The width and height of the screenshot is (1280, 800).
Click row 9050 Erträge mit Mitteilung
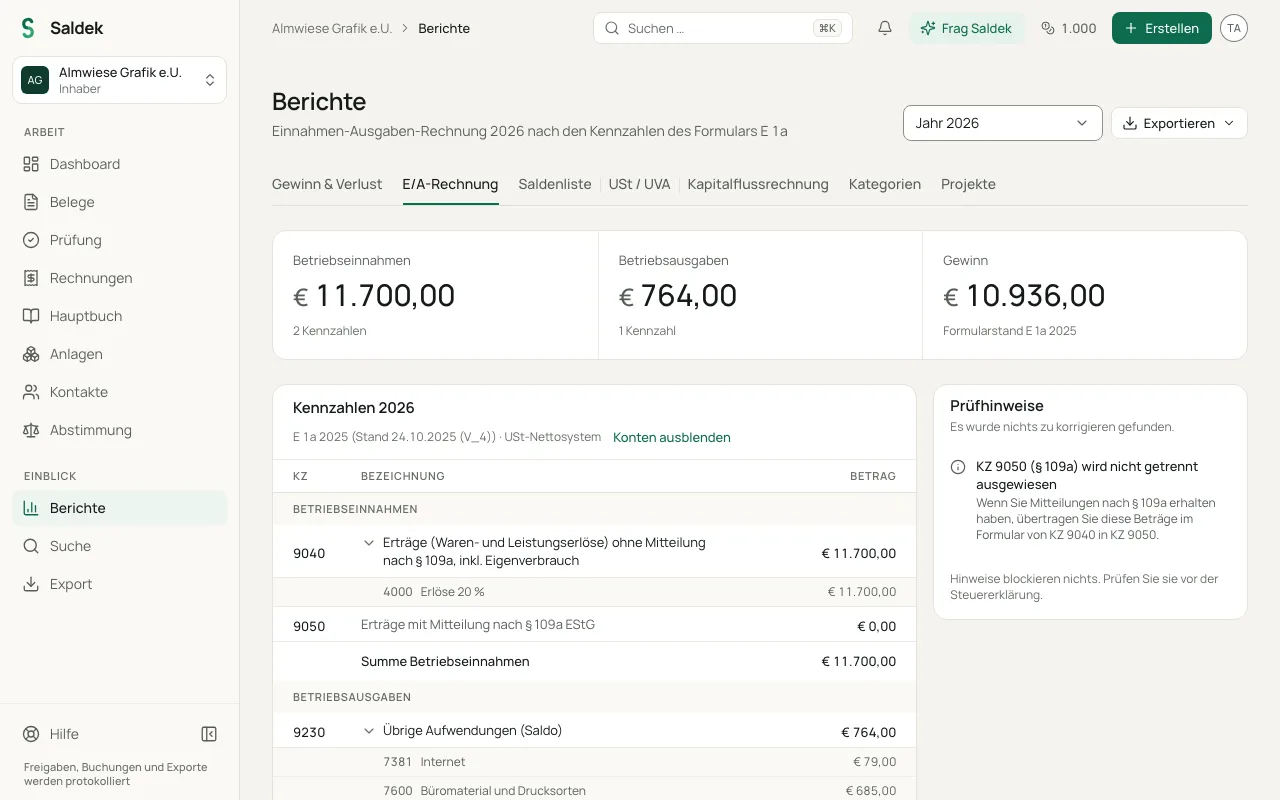pyautogui.click(x=594, y=625)
